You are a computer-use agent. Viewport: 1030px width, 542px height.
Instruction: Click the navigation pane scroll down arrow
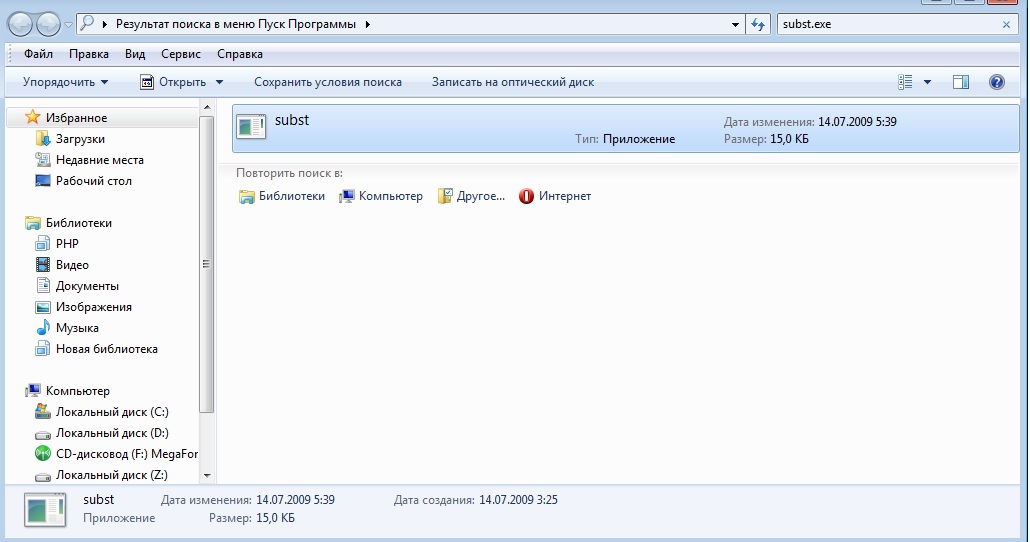(207, 476)
